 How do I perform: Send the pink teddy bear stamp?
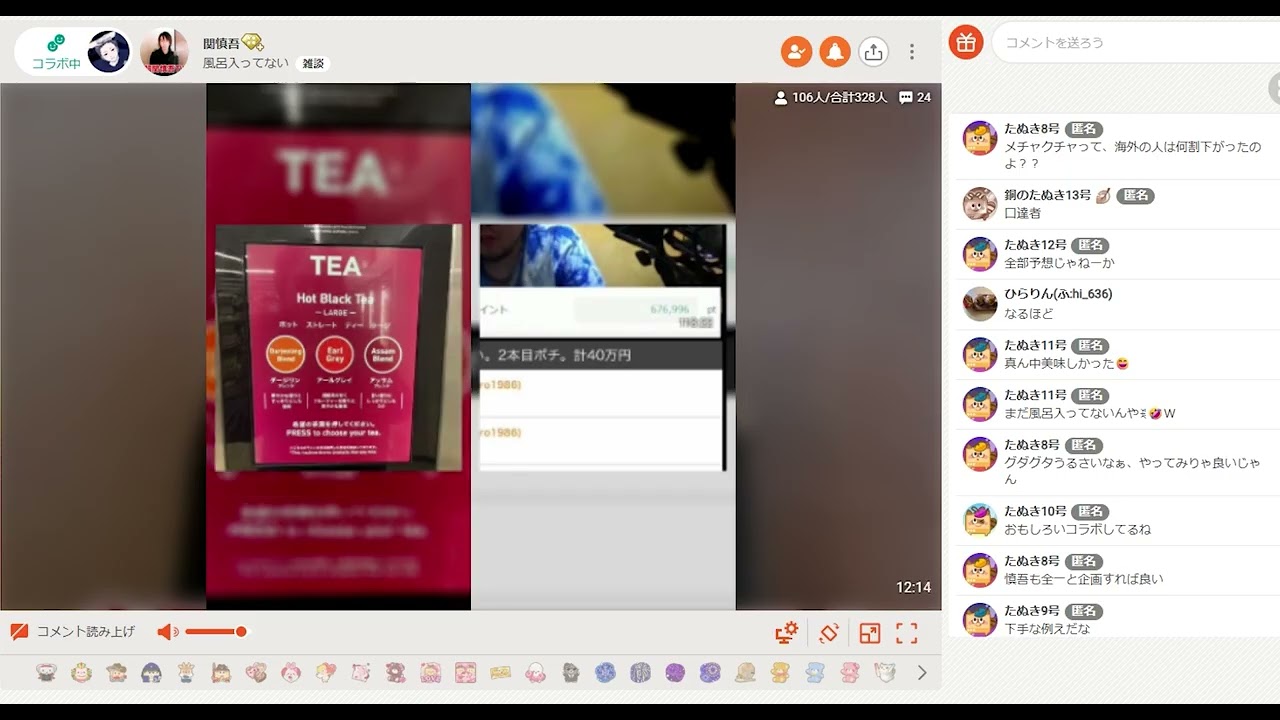(x=850, y=673)
